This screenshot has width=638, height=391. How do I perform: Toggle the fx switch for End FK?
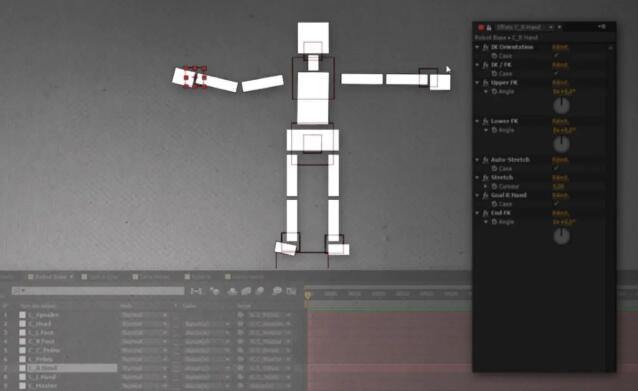coord(485,213)
